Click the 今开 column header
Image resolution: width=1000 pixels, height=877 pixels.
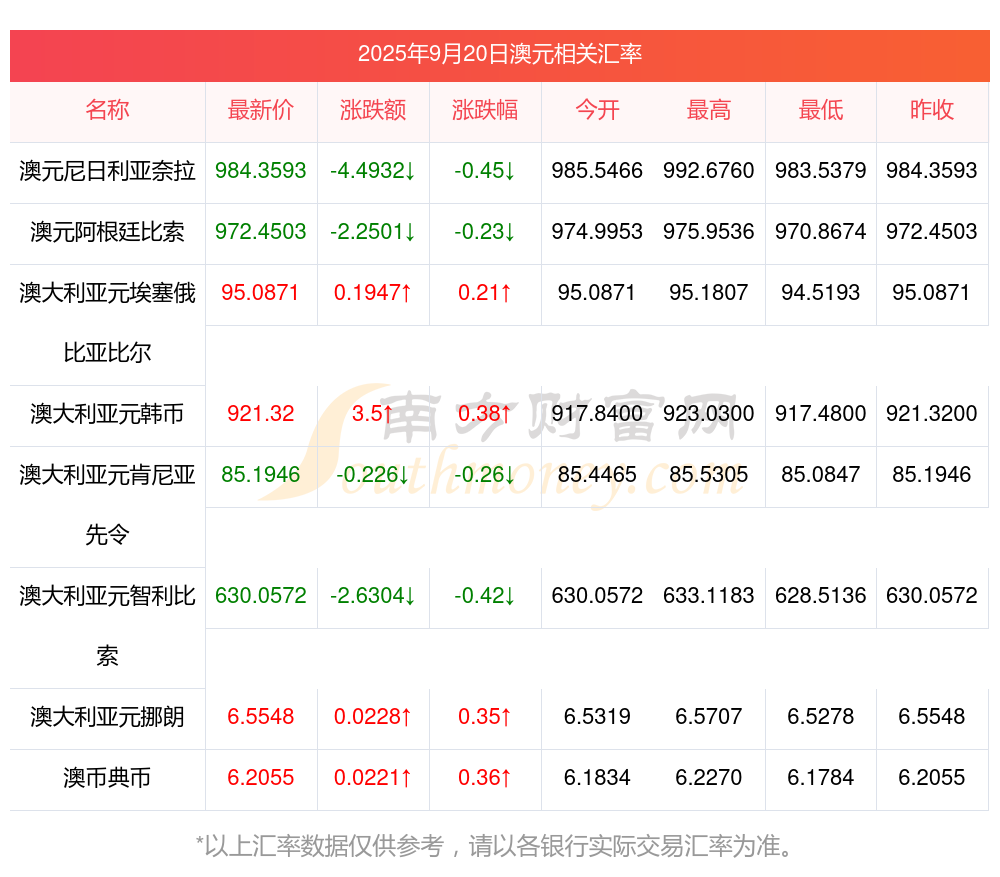point(597,110)
